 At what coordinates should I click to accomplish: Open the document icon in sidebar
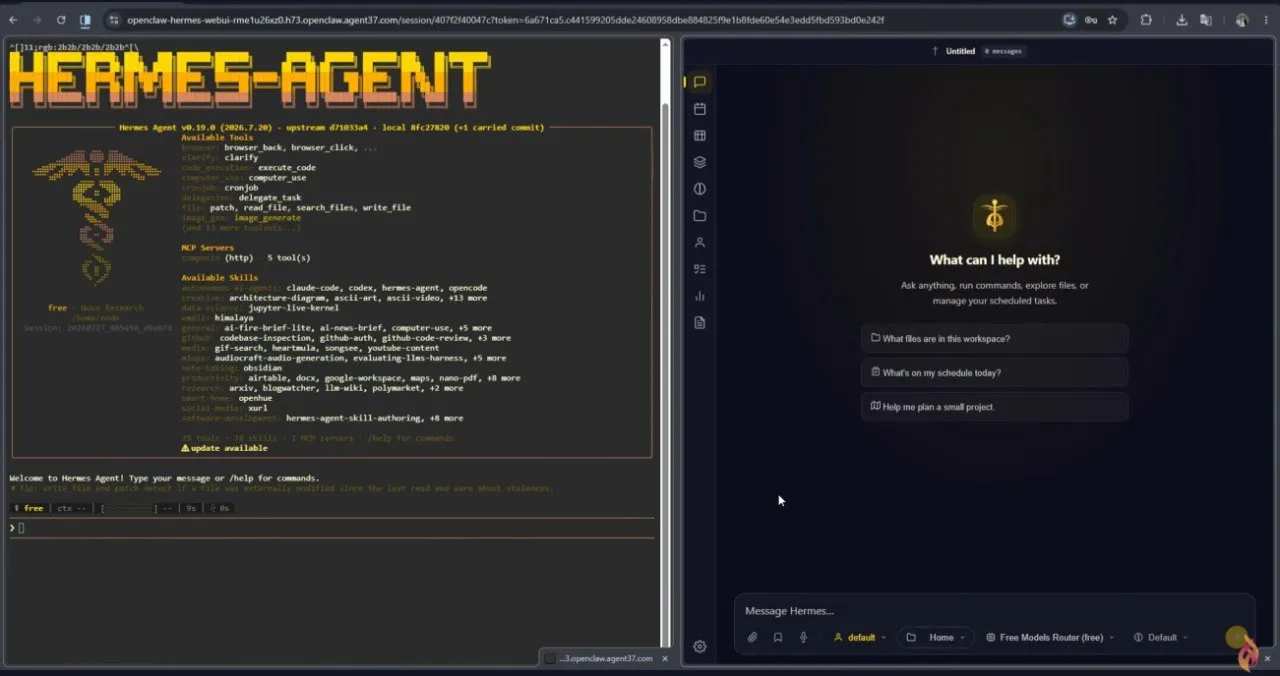tap(700, 322)
